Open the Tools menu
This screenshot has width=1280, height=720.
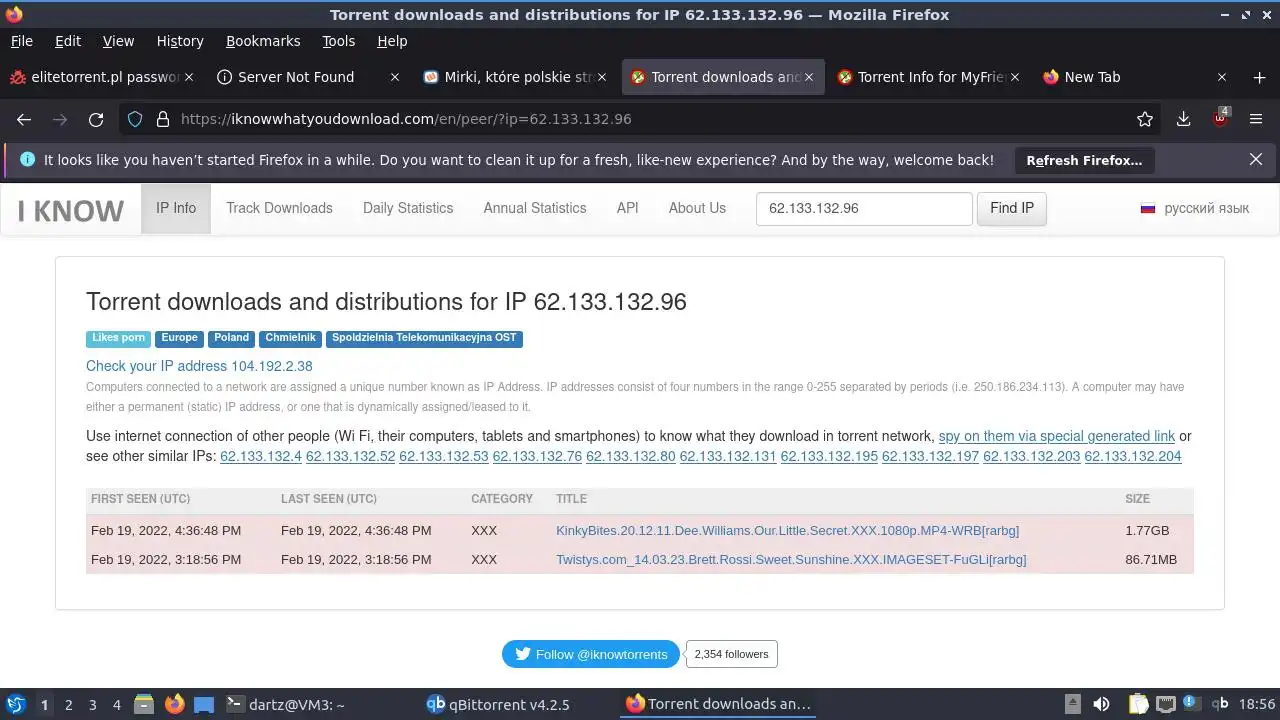pos(338,41)
